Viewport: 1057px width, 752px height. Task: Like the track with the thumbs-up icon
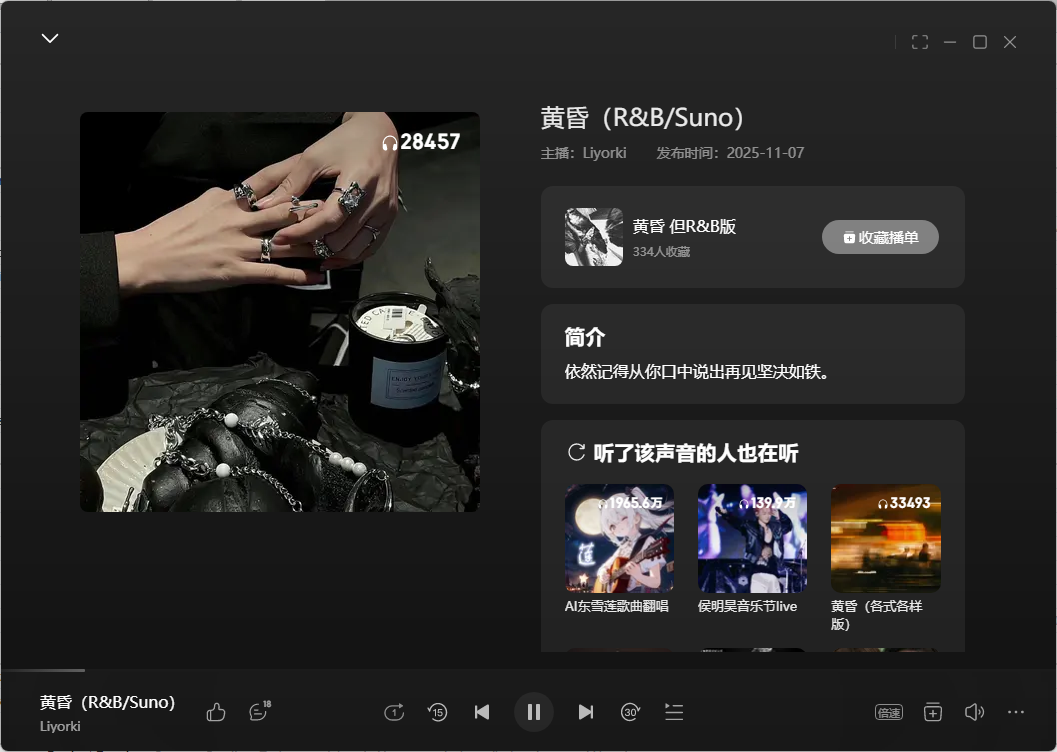point(216,712)
